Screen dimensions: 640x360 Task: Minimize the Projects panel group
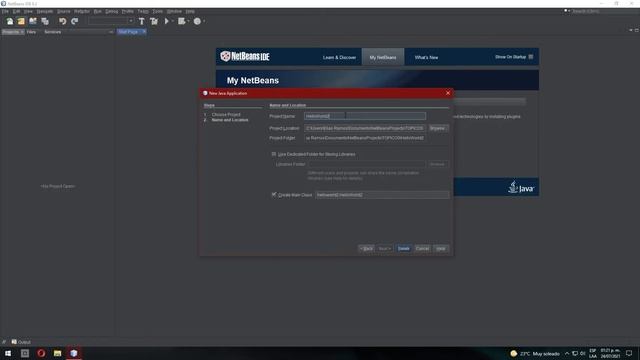pos(111,32)
